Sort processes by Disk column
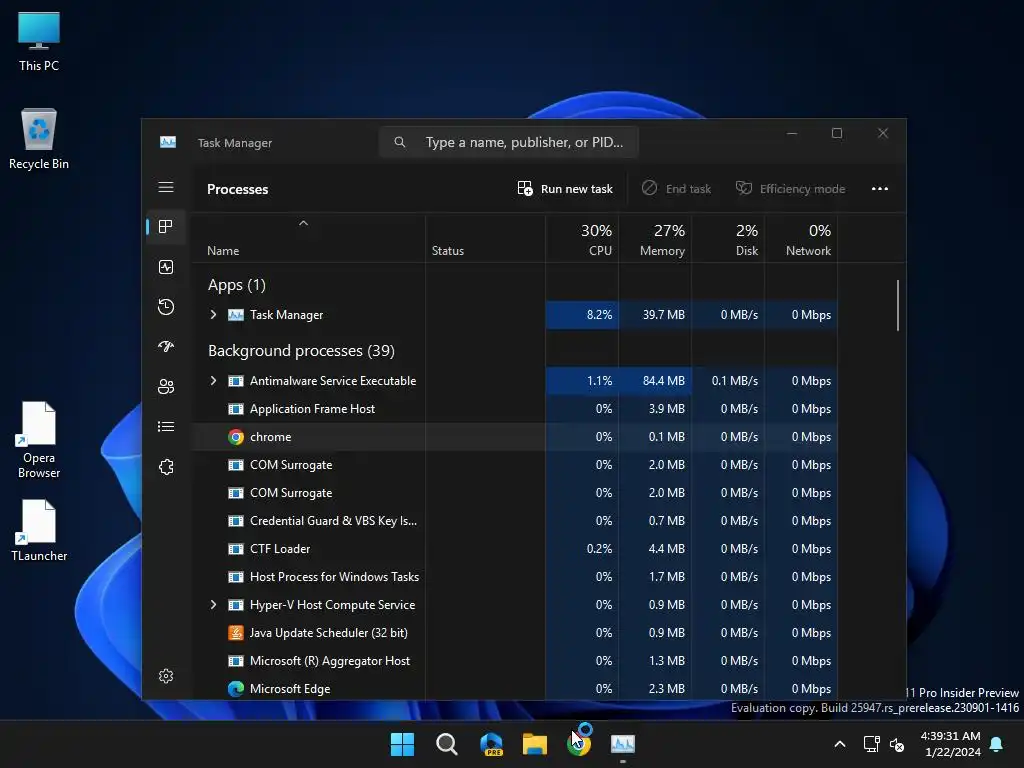1024x768 pixels. (x=728, y=240)
